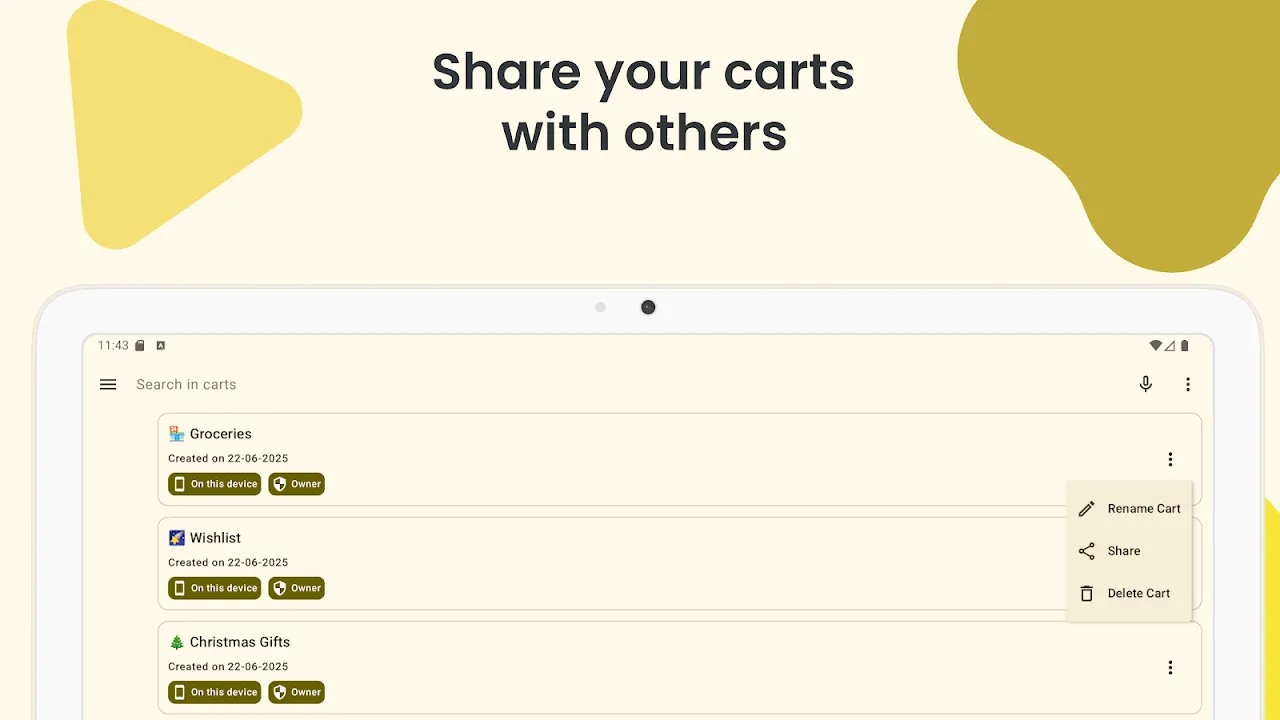The height and width of the screenshot is (720, 1280).
Task: Open Groceries cart options menu
Action: [x=1170, y=459]
